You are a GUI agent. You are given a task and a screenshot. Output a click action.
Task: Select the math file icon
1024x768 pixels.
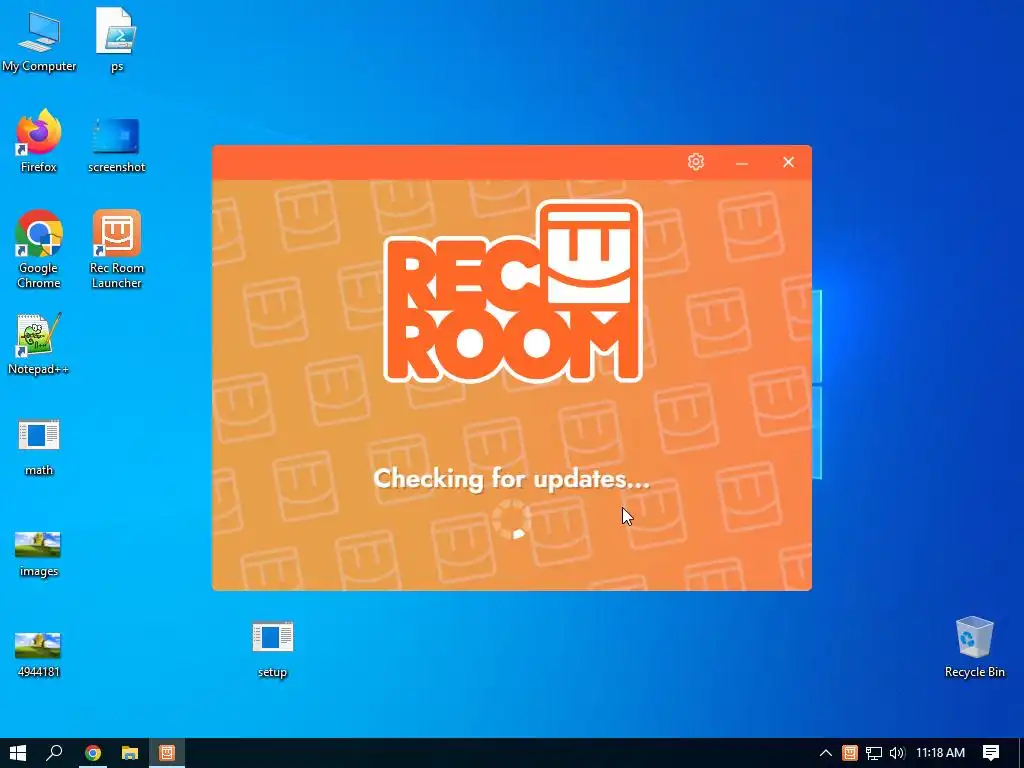pos(39,447)
